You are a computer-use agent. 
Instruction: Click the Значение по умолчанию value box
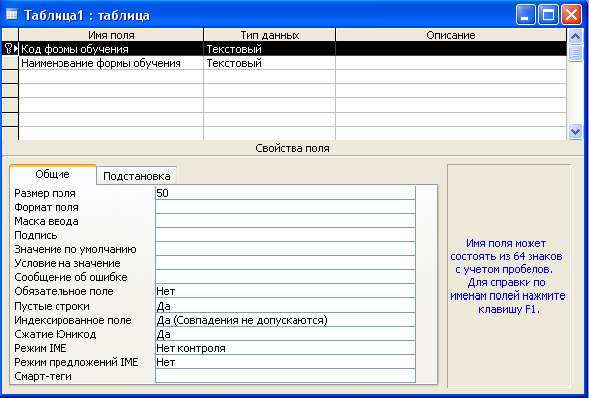point(285,249)
